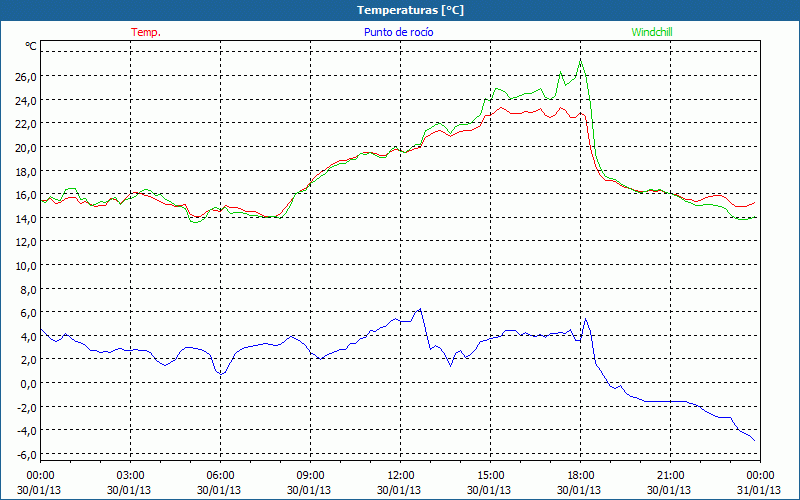Click the 26,0 y-axis value
This screenshot has height=500, width=800.
click(x=27, y=77)
